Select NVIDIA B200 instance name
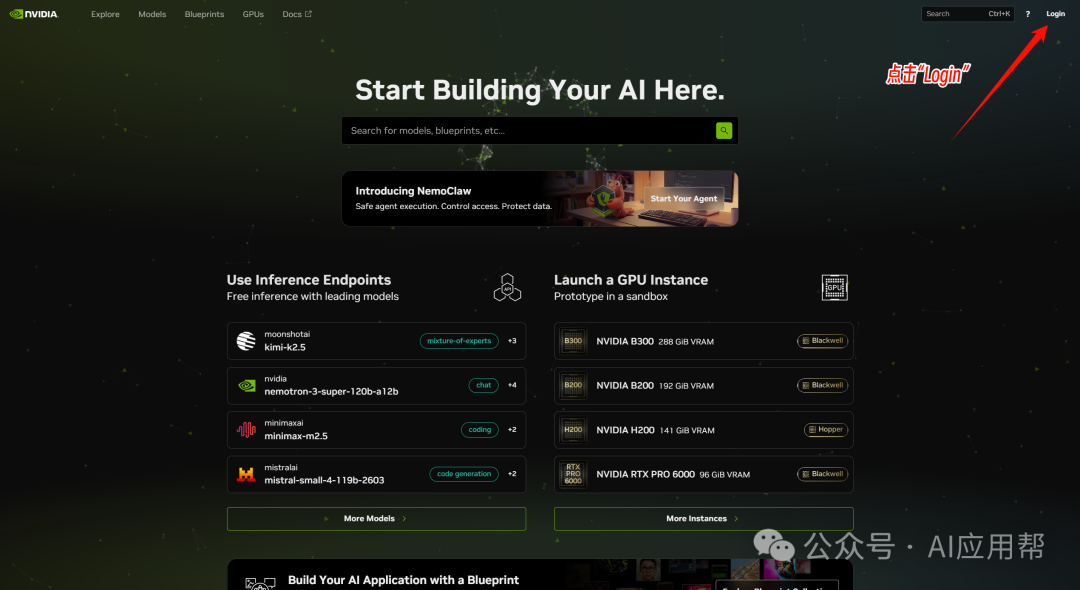This screenshot has height=590, width=1080. (x=625, y=386)
